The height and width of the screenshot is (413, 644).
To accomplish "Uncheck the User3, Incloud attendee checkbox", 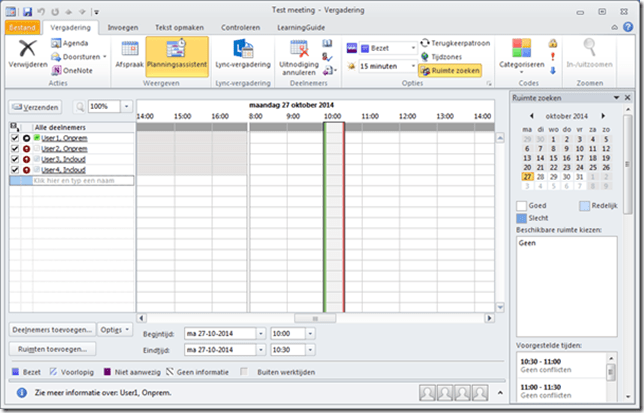I will pyautogui.click(x=14, y=159).
